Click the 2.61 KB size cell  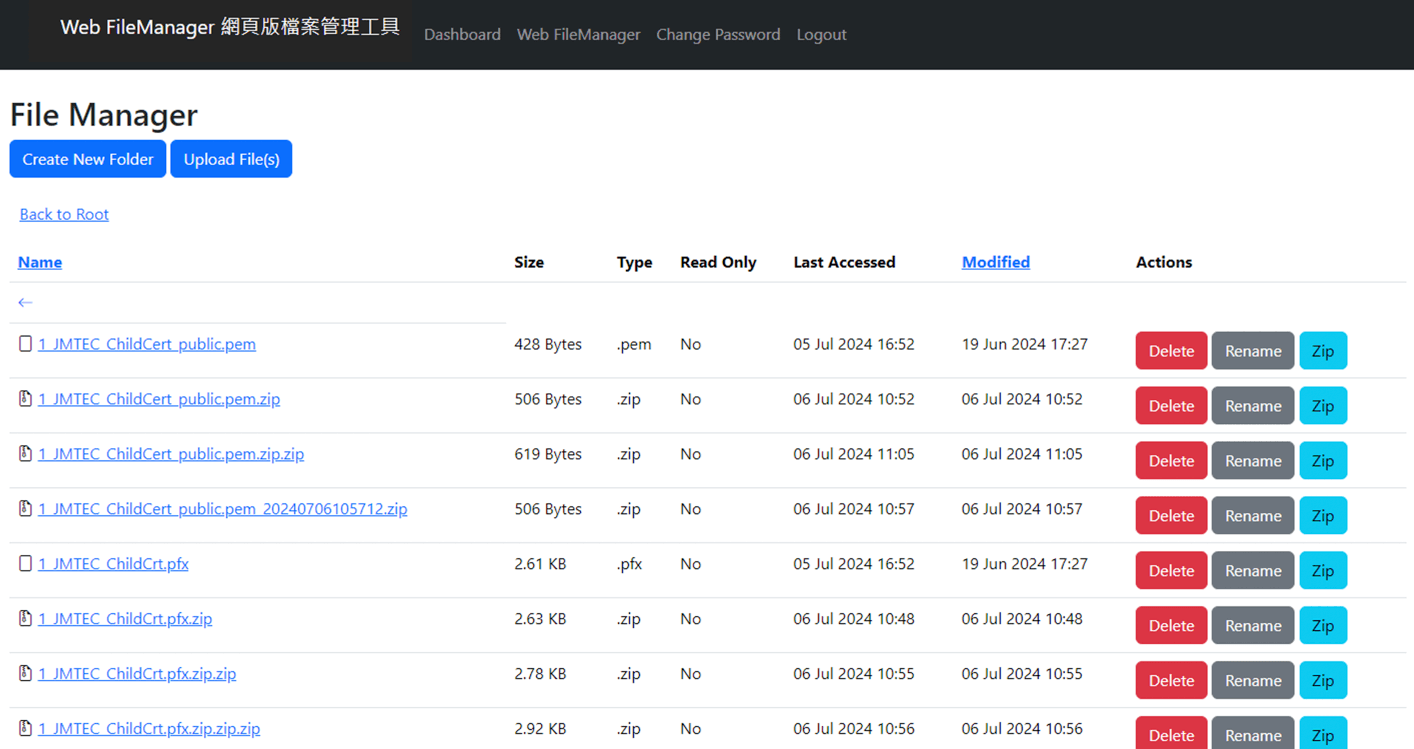(540, 564)
